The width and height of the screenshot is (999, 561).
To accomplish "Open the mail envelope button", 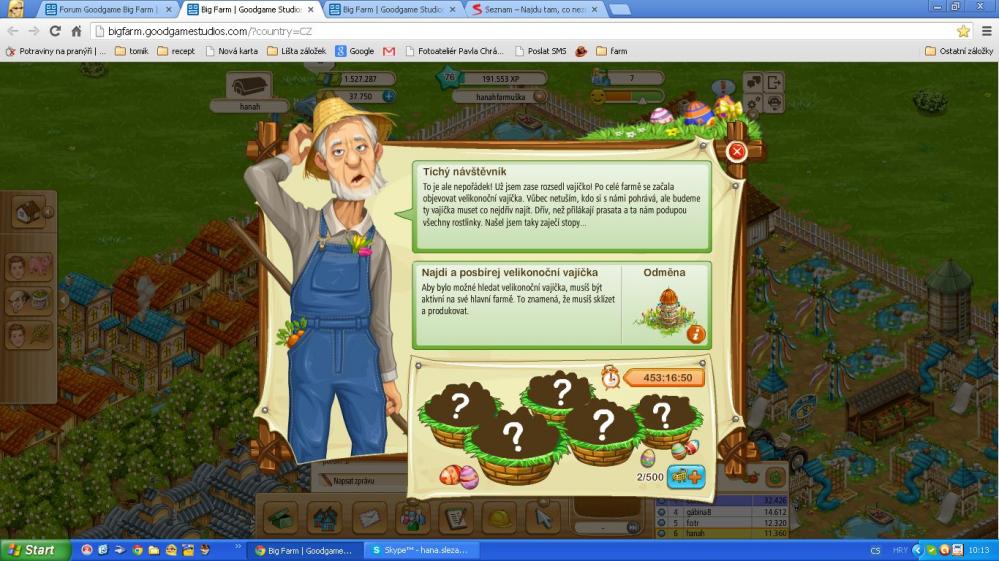I will [370, 518].
